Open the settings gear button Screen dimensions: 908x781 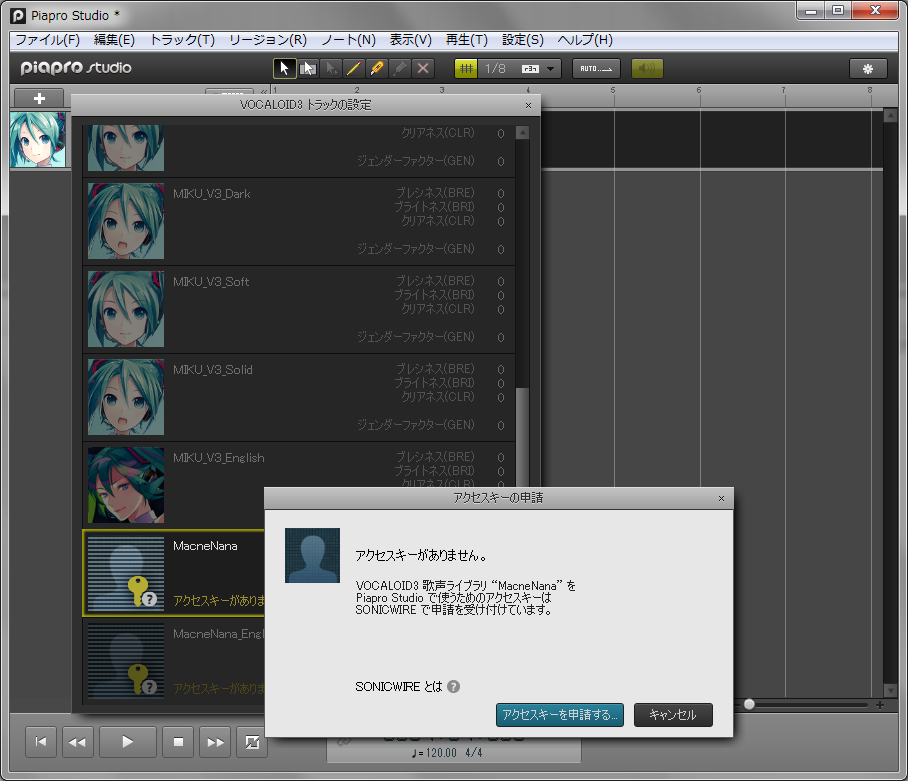867,68
